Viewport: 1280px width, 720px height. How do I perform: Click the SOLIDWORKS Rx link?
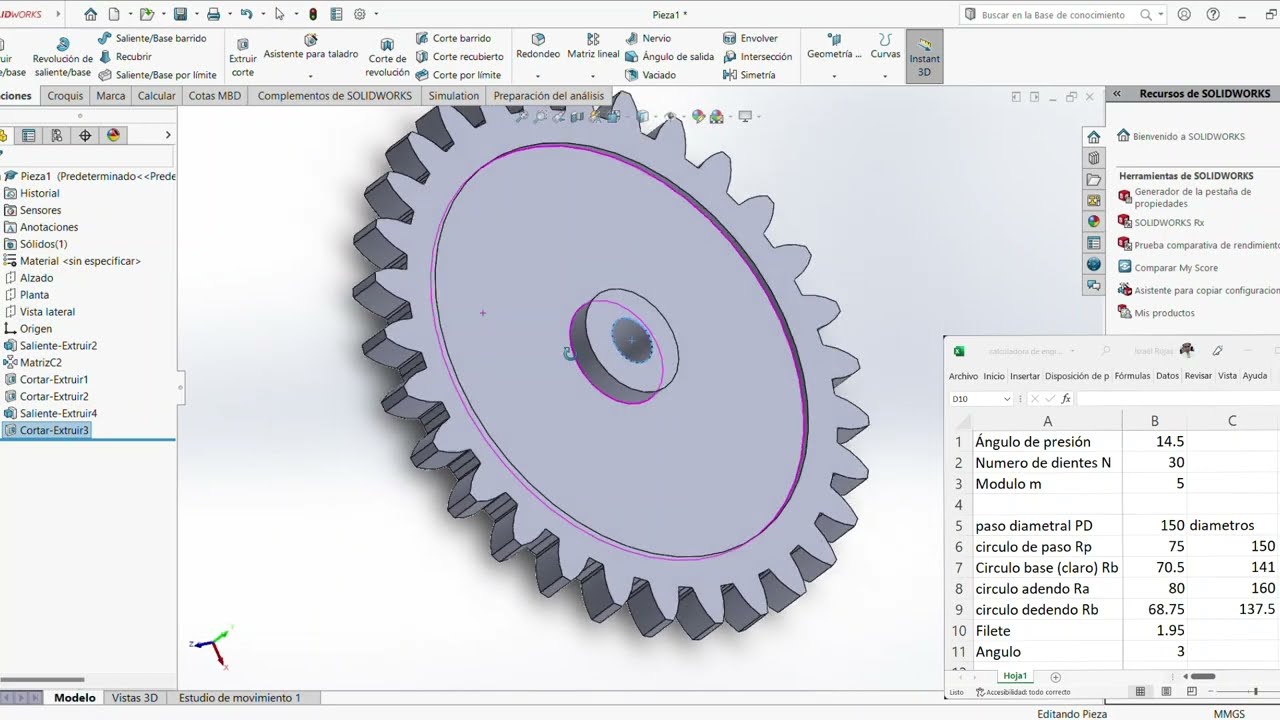click(1169, 223)
